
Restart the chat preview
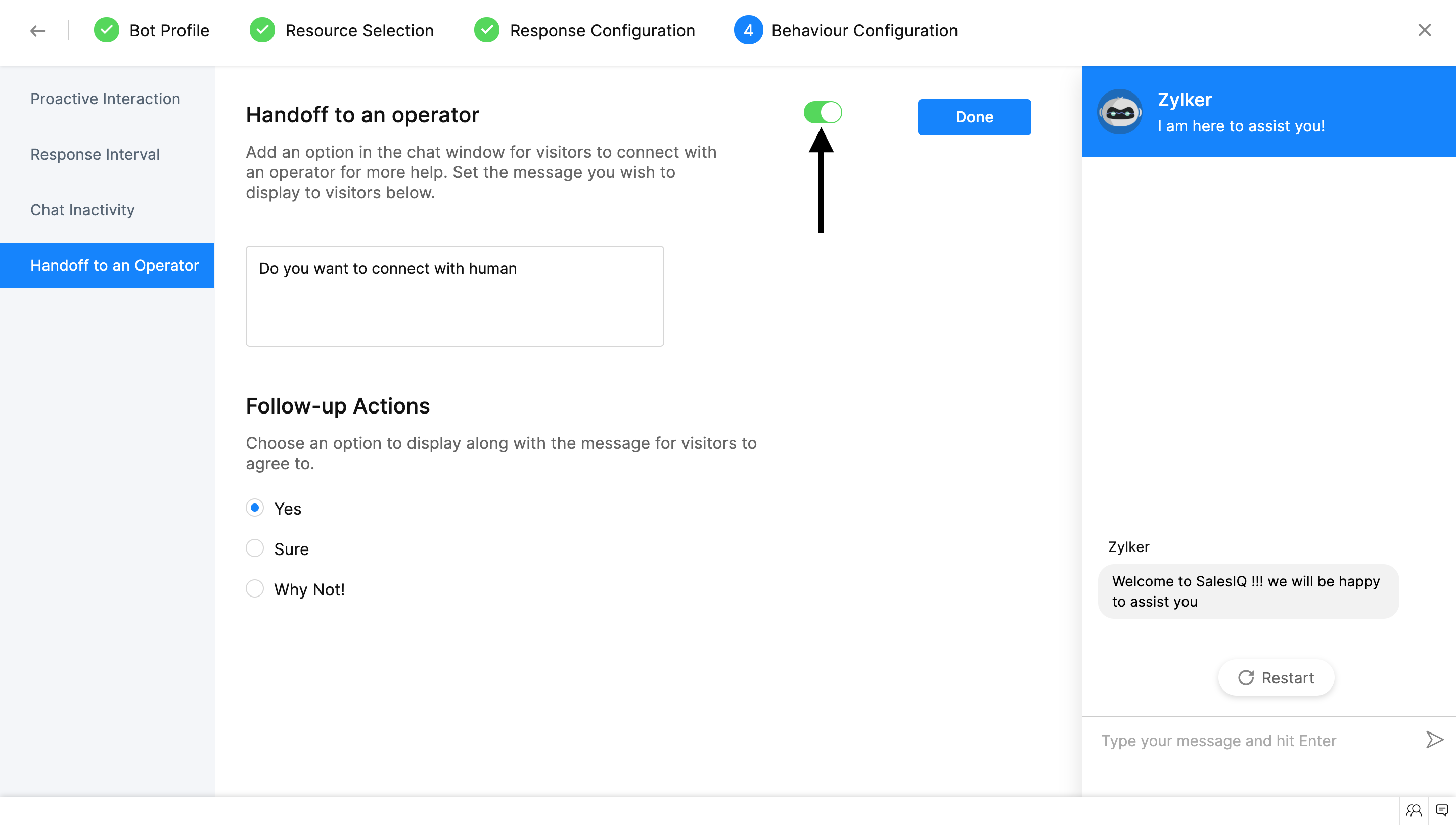[x=1276, y=678]
